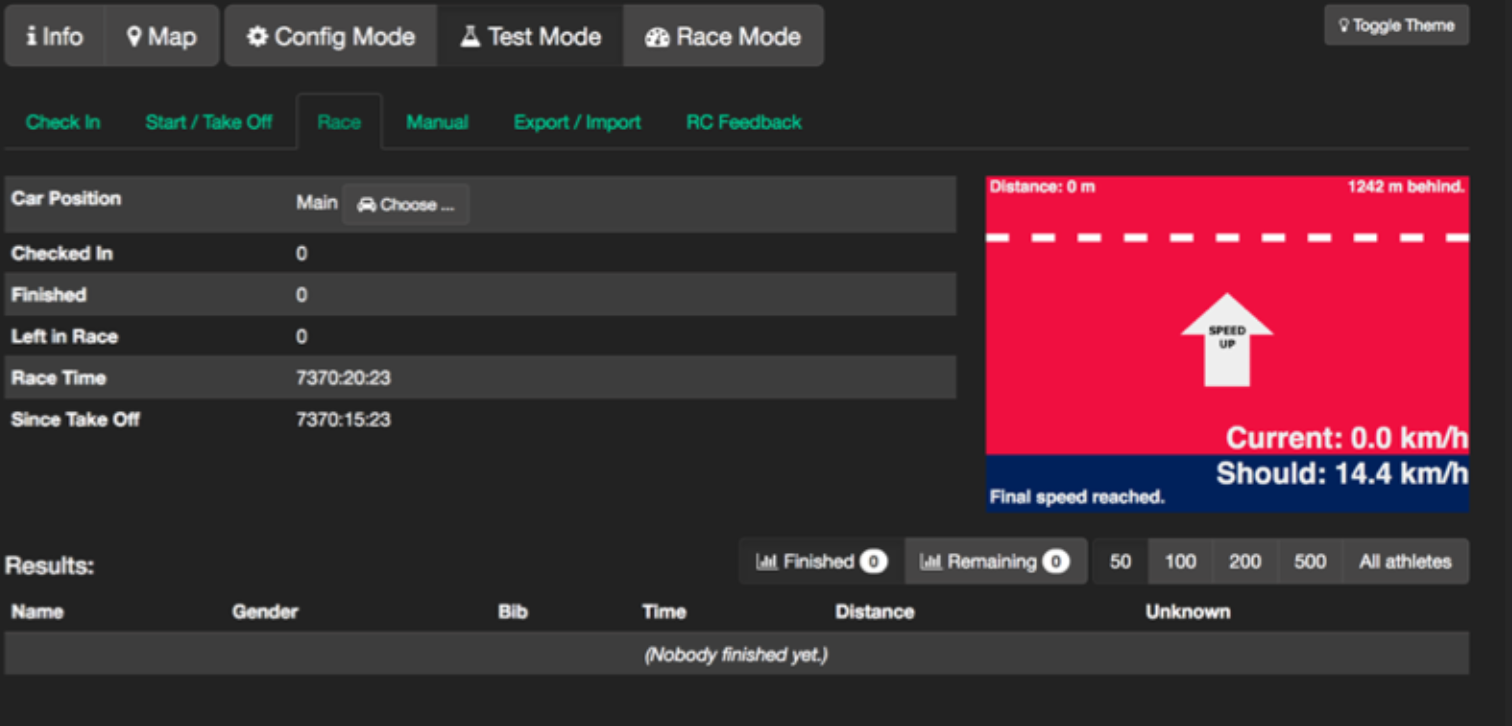Go to Start / Take Off tab
The width and height of the screenshot is (1512, 726).
(x=208, y=122)
